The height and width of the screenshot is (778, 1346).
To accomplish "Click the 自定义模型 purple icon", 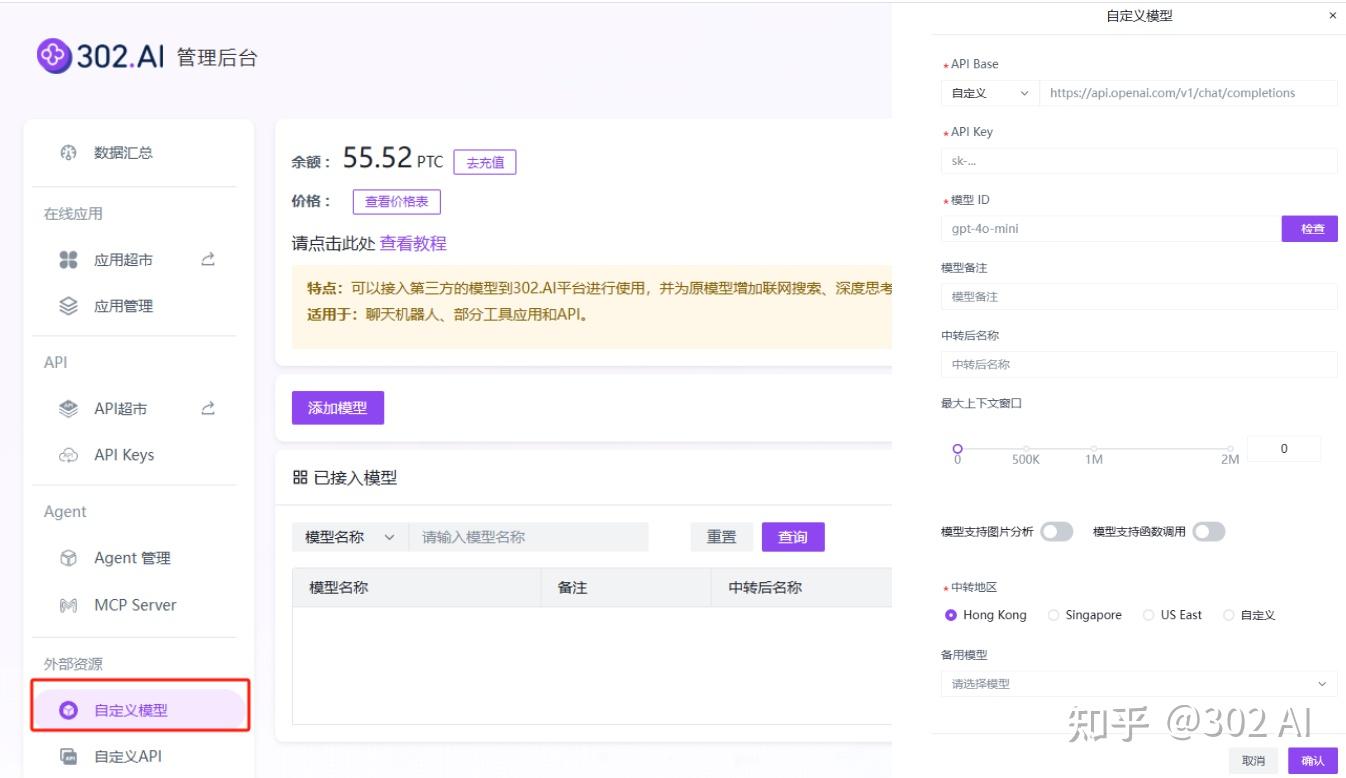I will [x=69, y=711].
